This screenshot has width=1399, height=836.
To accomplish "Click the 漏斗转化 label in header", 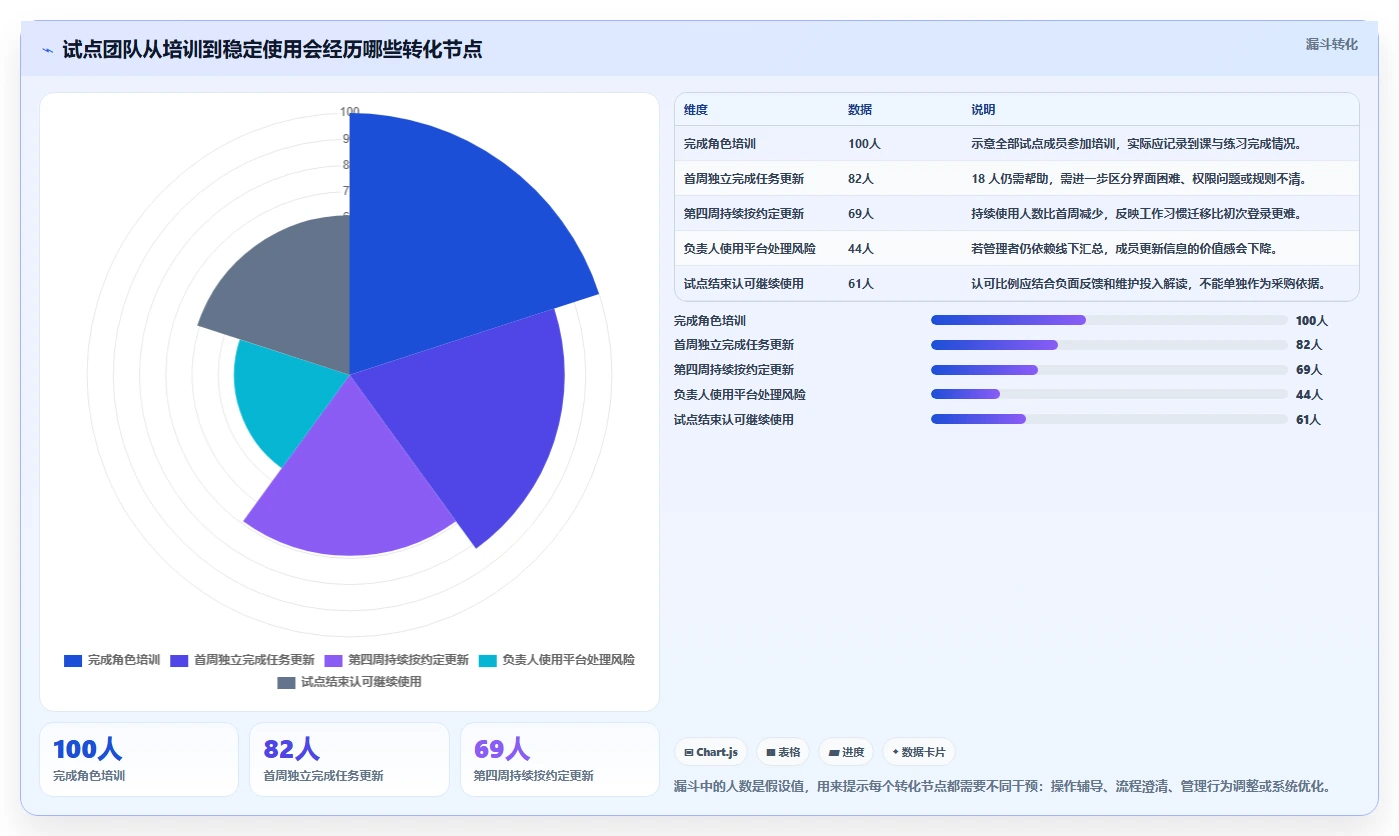I will pyautogui.click(x=1331, y=45).
